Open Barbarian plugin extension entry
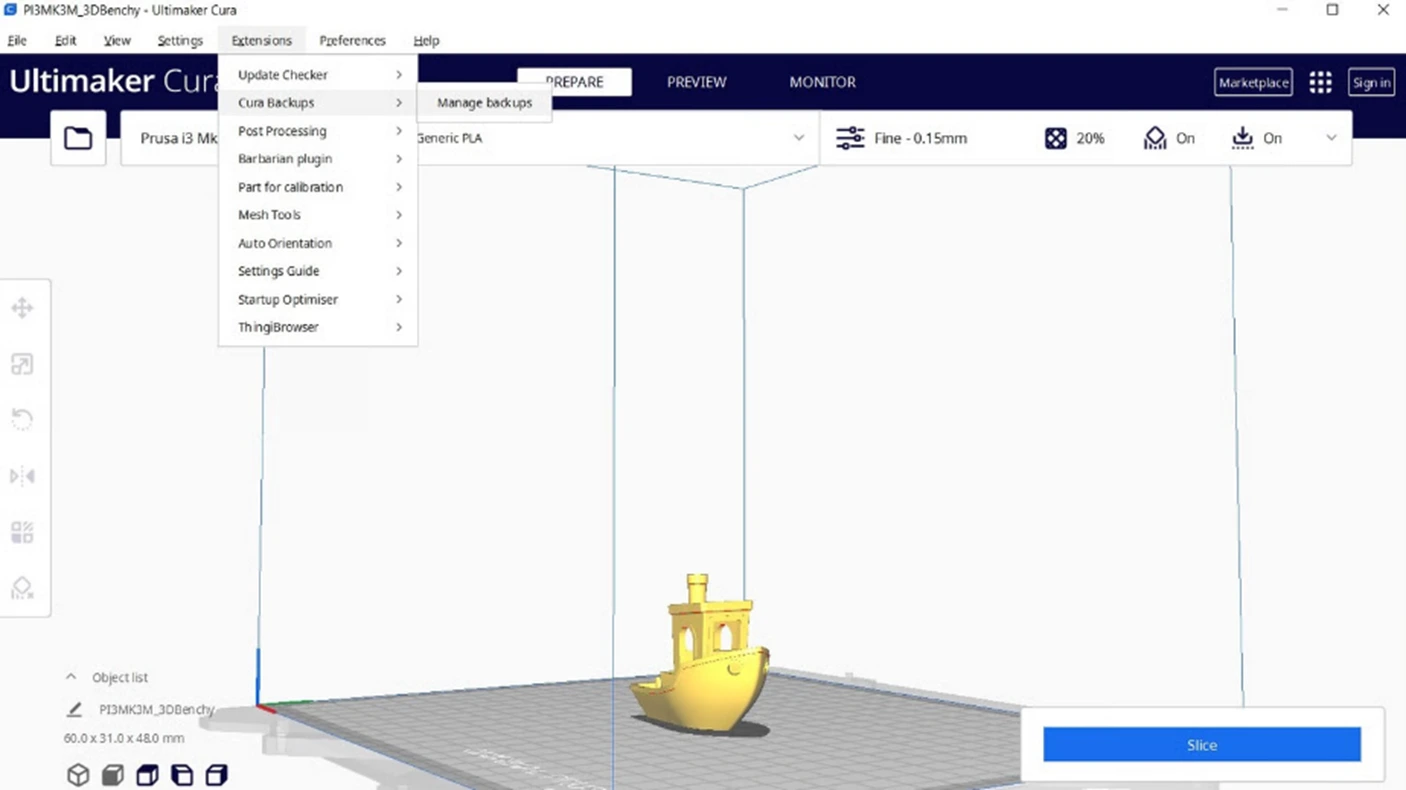Image resolution: width=1406 pixels, height=790 pixels. point(317,159)
